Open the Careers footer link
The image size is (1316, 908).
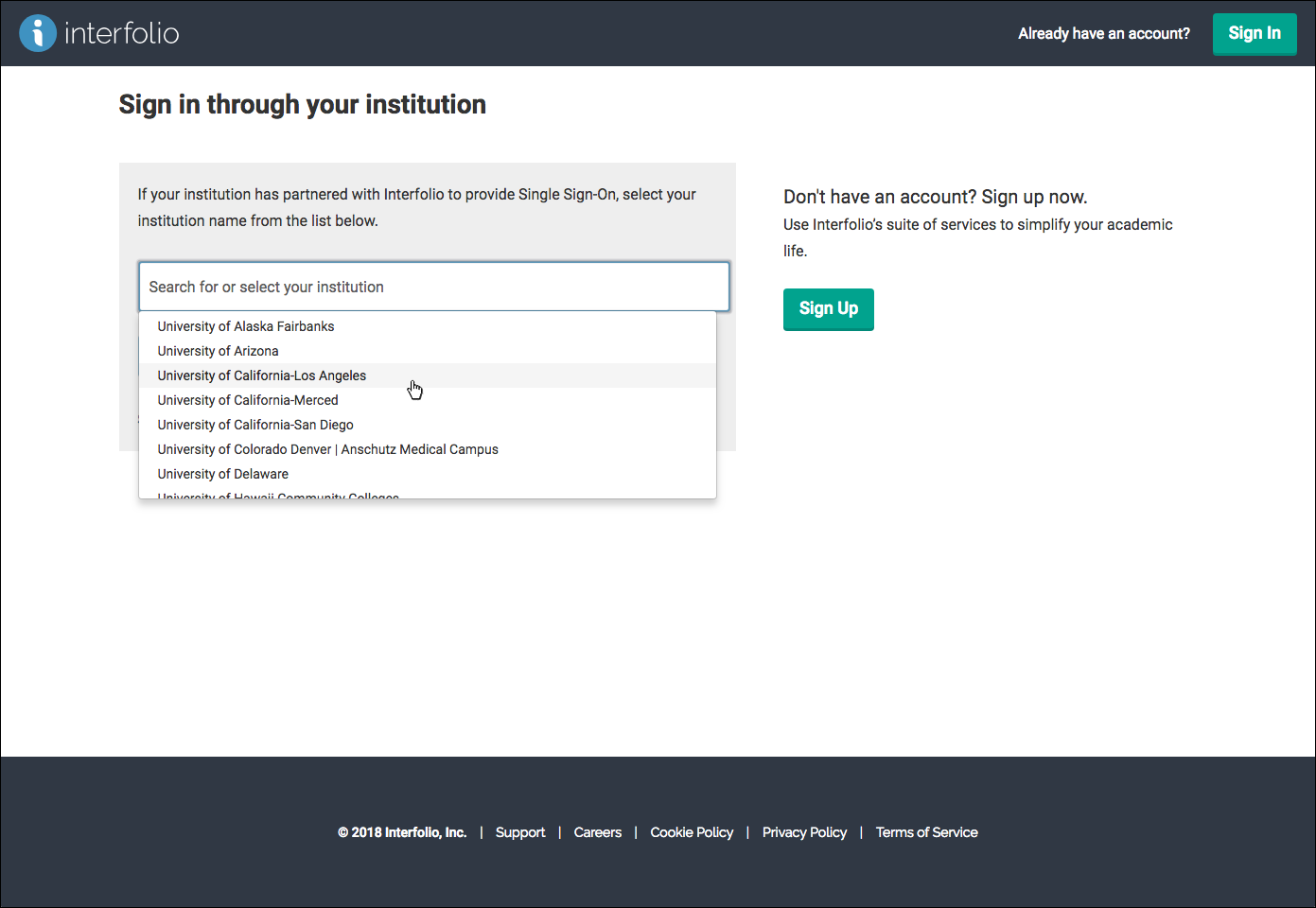click(x=598, y=832)
